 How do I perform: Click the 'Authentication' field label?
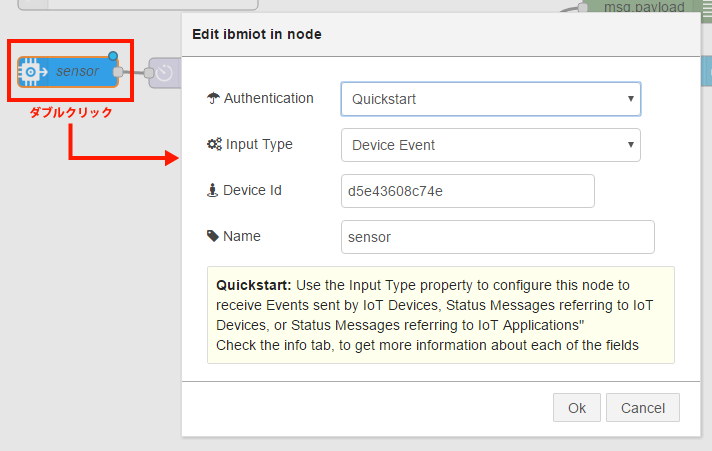tap(268, 98)
